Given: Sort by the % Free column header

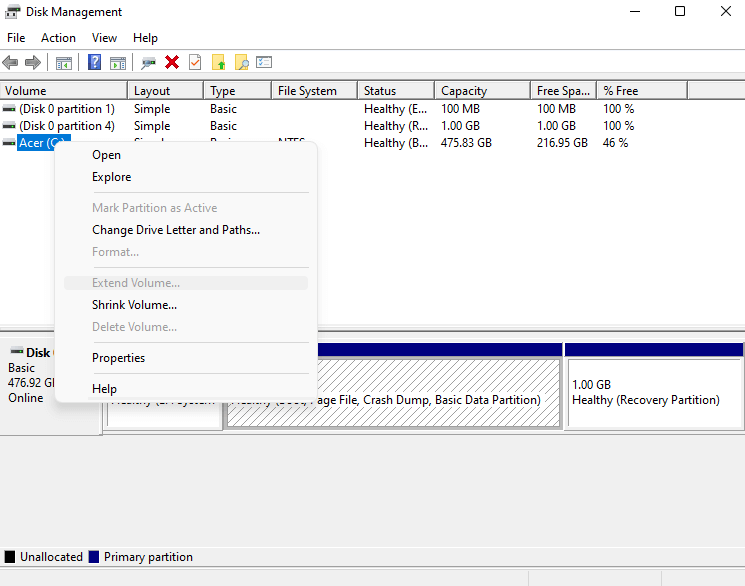Looking at the screenshot, I should tap(642, 91).
